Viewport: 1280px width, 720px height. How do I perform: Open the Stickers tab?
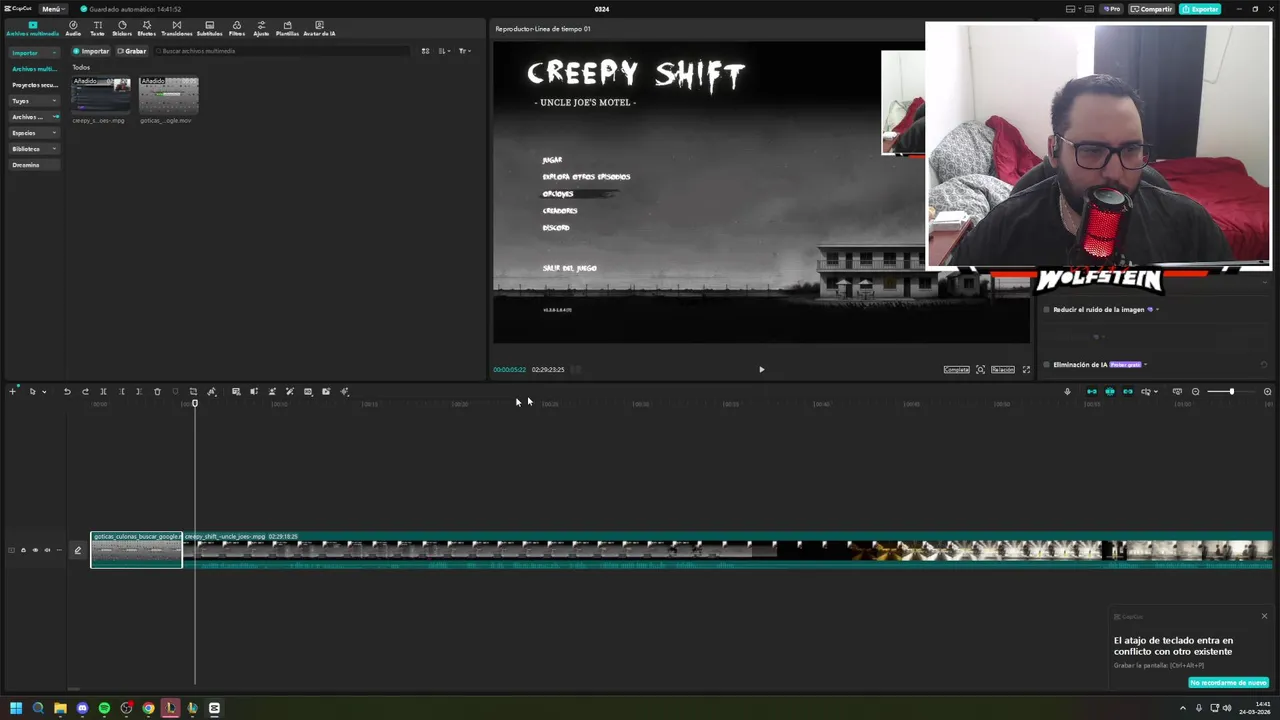[122, 28]
